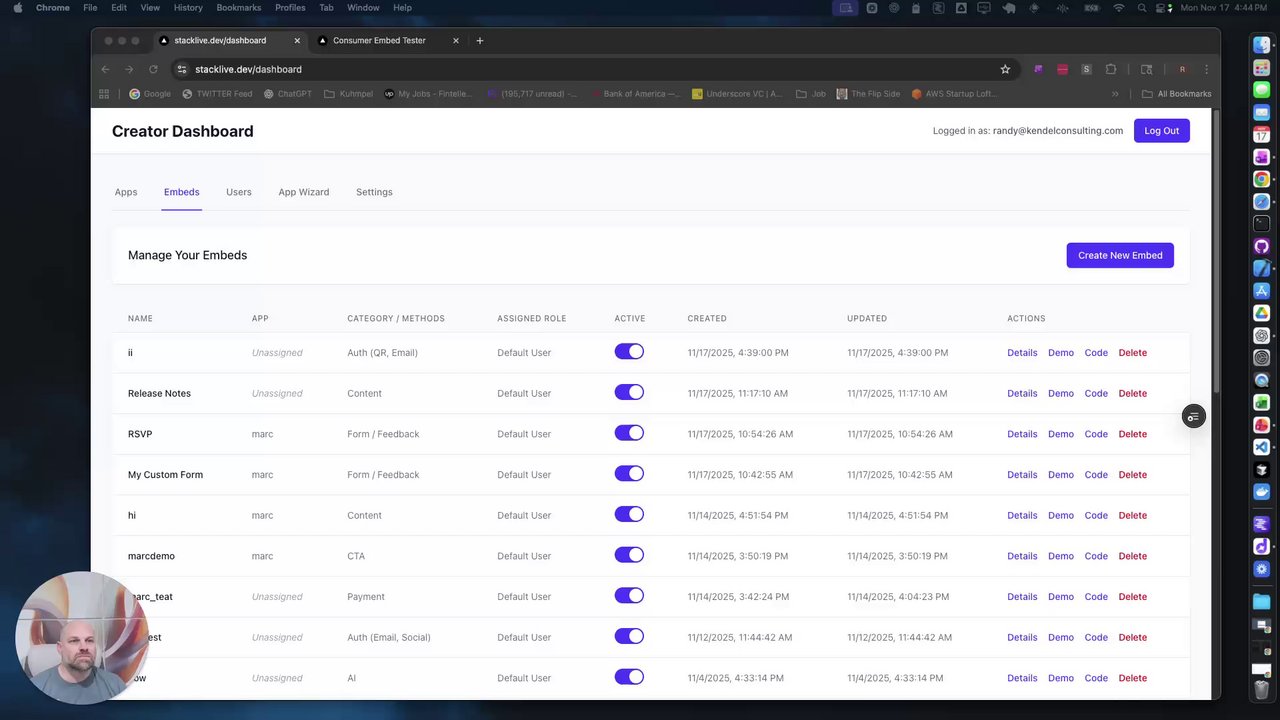
Task: Open a new browser tab
Action: pyautogui.click(x=480, y=41)
